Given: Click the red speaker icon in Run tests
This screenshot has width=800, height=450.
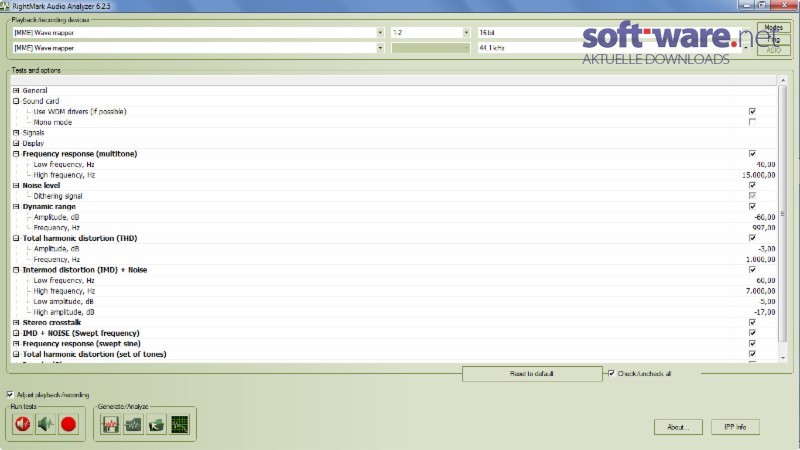Looking at the screenshot, I should [22, 424].
